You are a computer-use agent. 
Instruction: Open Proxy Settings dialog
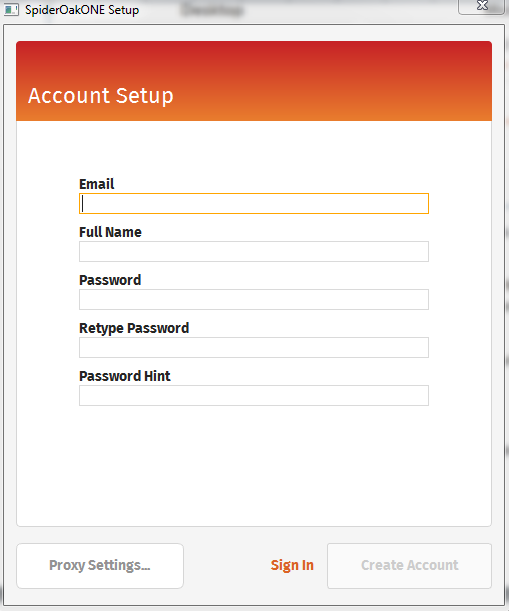point(100,565)
